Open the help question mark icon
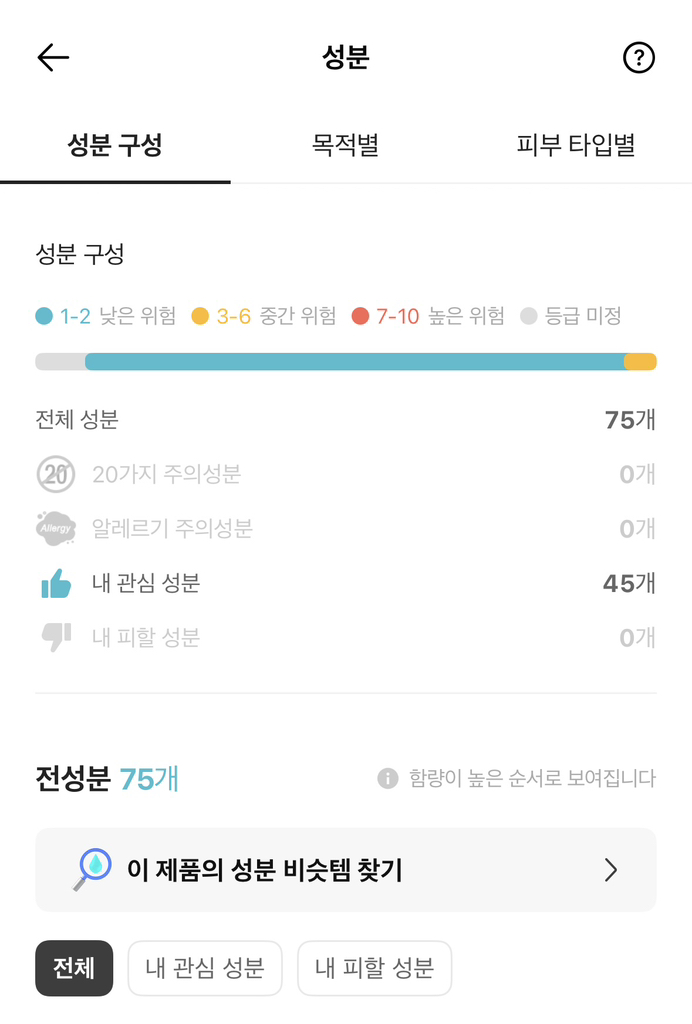692x1024 pixels. (x=639, y=57)
